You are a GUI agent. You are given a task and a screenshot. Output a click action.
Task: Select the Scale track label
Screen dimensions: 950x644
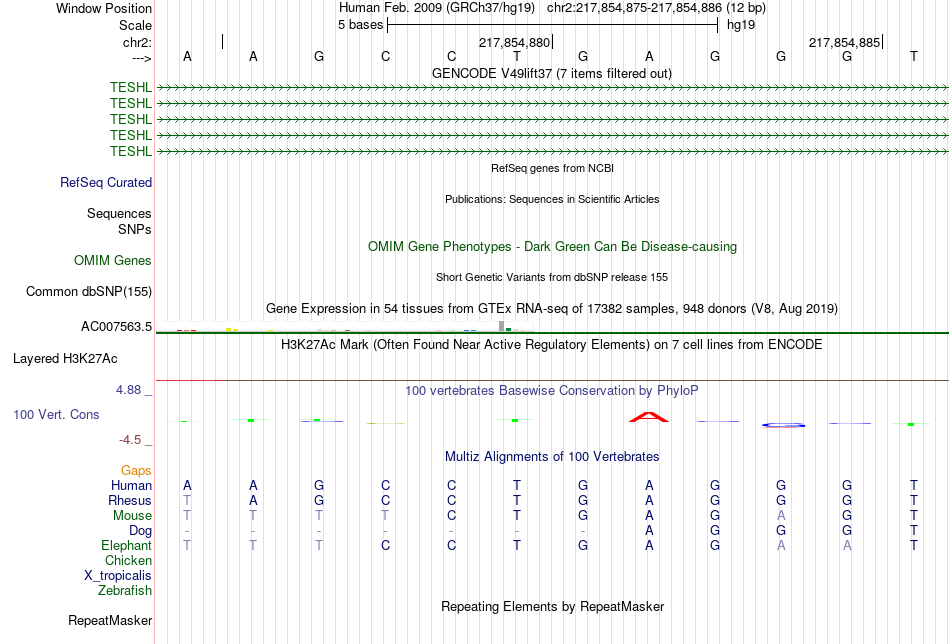coord(135,25)
